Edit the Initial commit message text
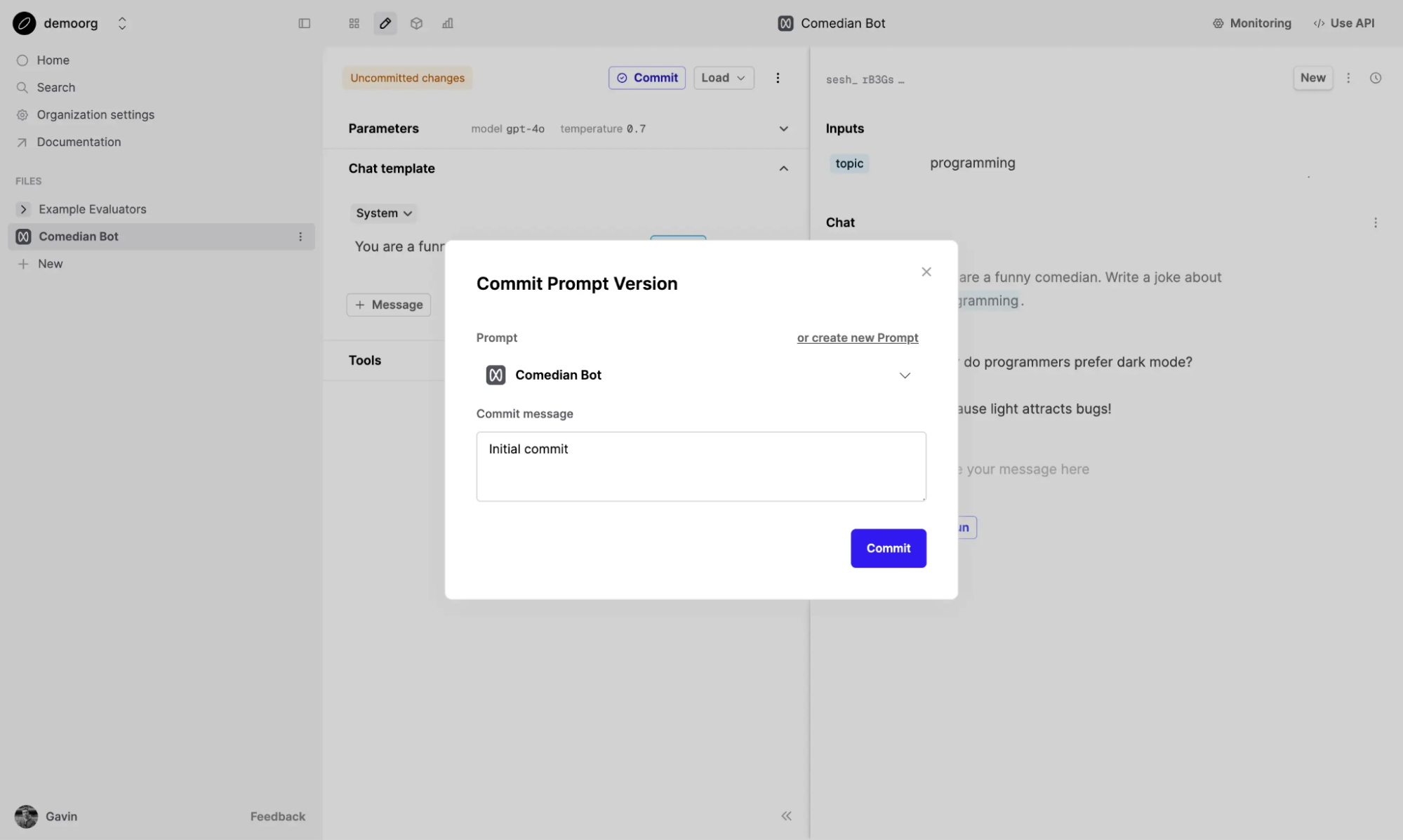 point(700,465)
